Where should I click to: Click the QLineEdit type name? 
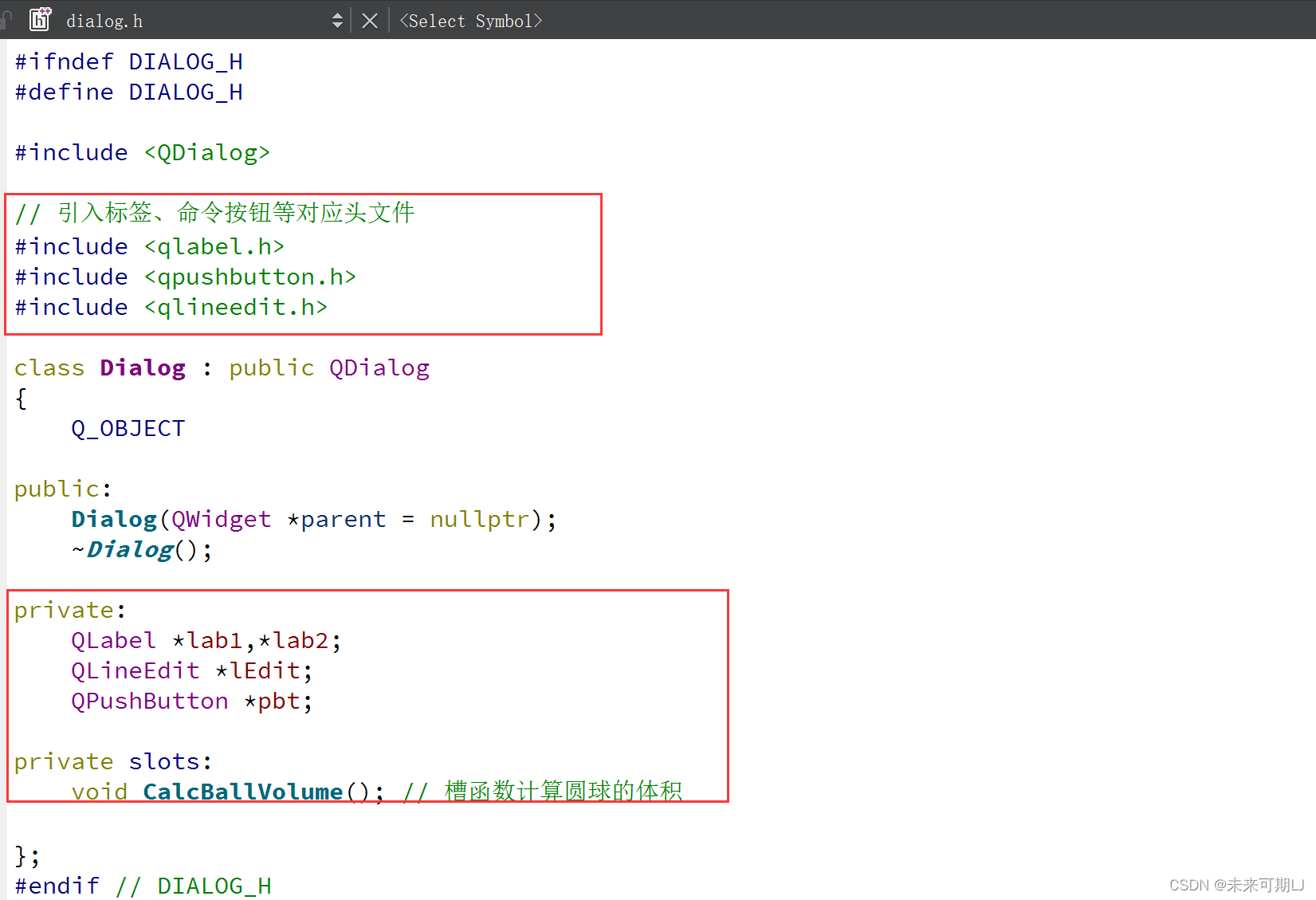[135, 671]
